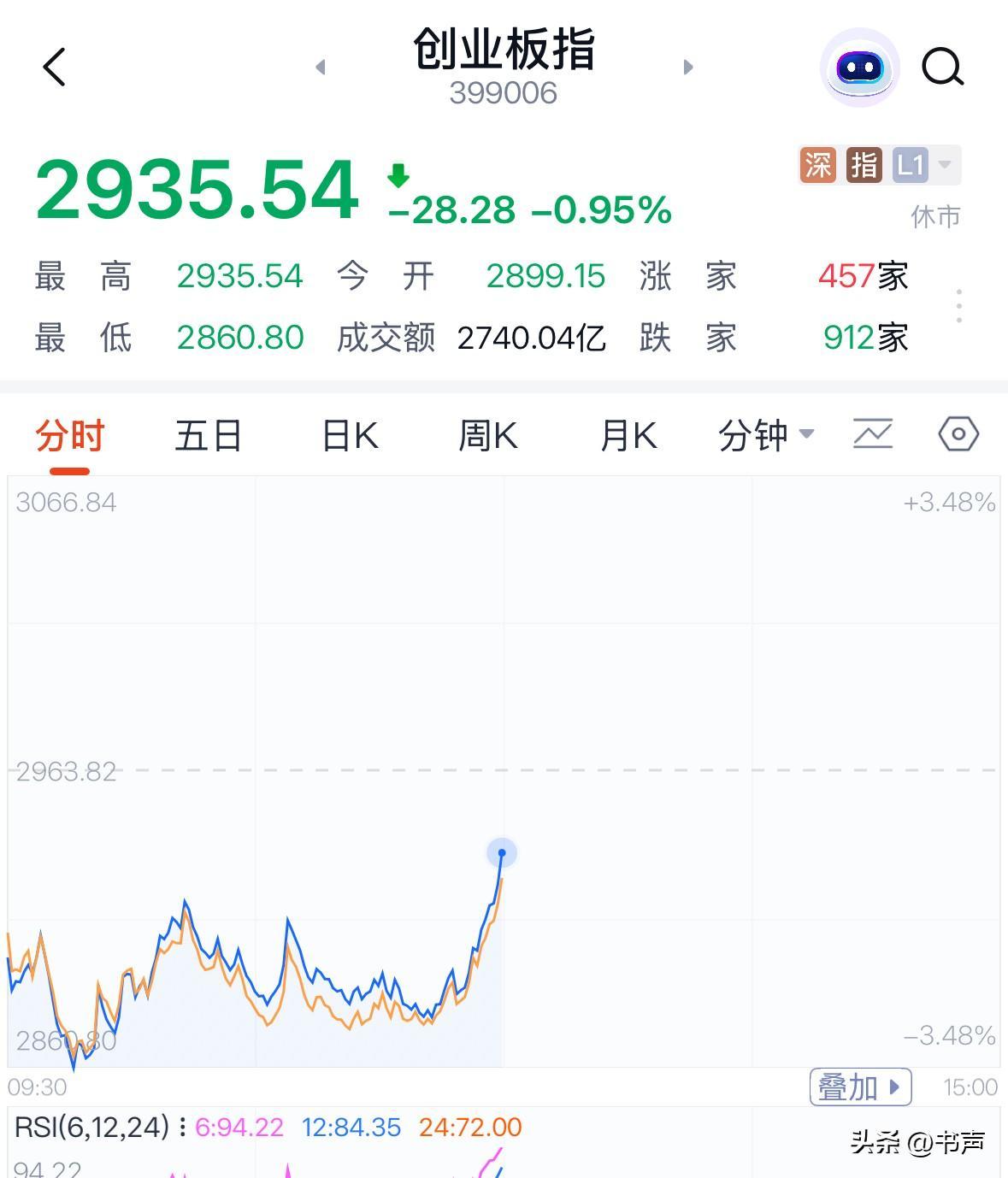Viewport: 1008px width, 1178px height.
Task: Tap the RSI 24 value 72.00
Action: 470,1127
